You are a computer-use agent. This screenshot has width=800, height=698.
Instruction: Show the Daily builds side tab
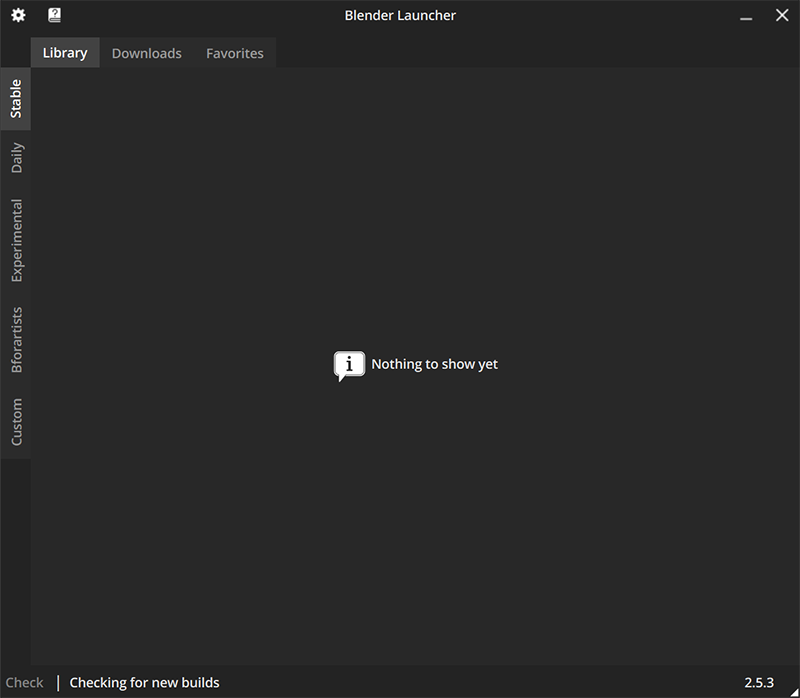pos(16,158)
